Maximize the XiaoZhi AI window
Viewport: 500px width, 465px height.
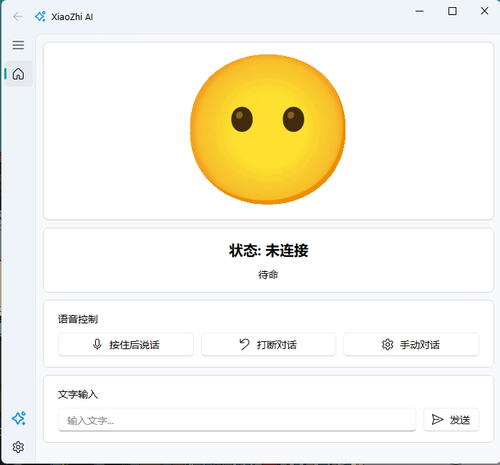click(x=452, y=11)
